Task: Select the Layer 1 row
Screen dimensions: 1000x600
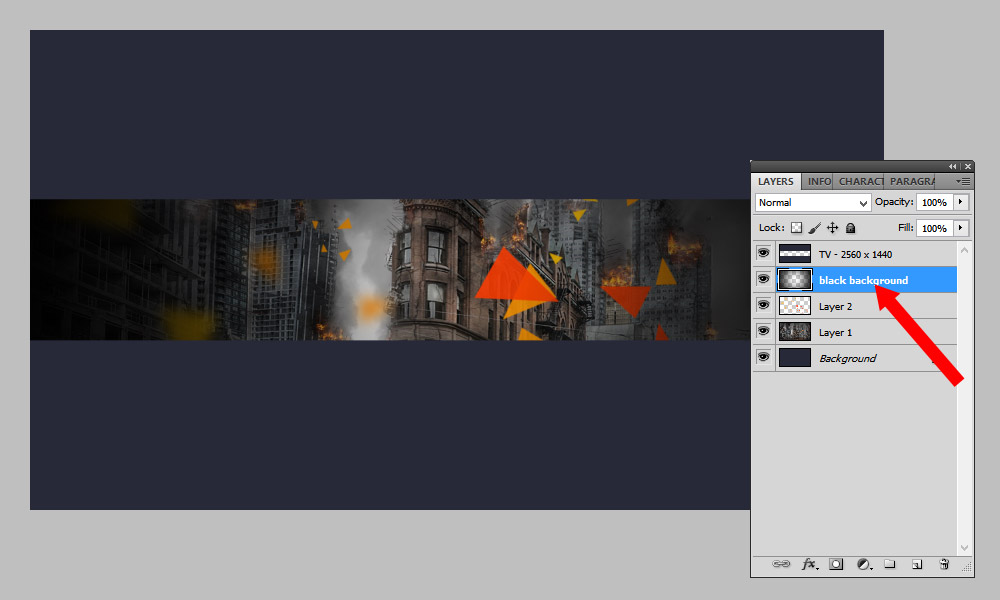Action: point(855,332)
